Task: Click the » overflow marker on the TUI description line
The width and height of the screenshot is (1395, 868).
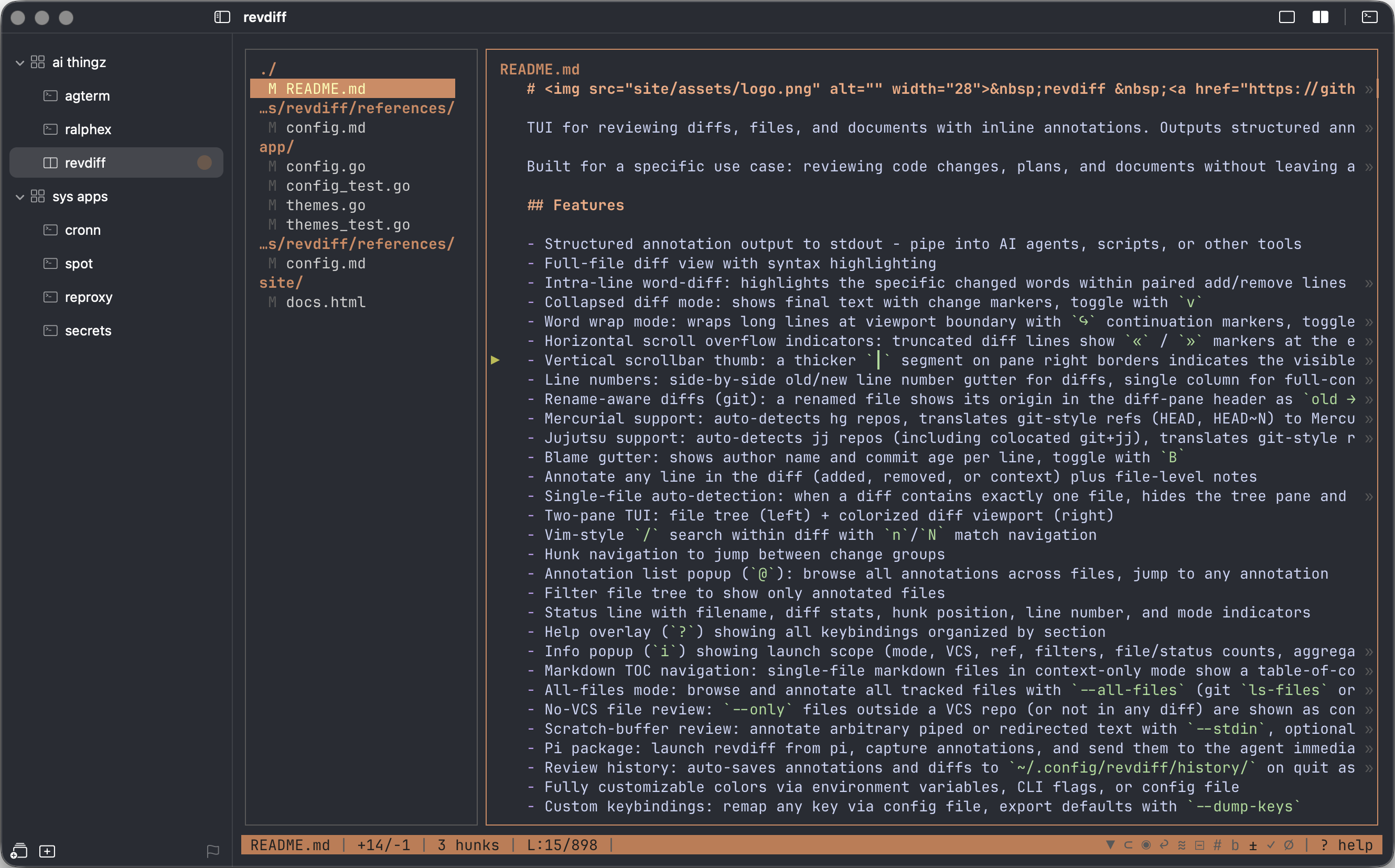Action: coord(1369,128)
